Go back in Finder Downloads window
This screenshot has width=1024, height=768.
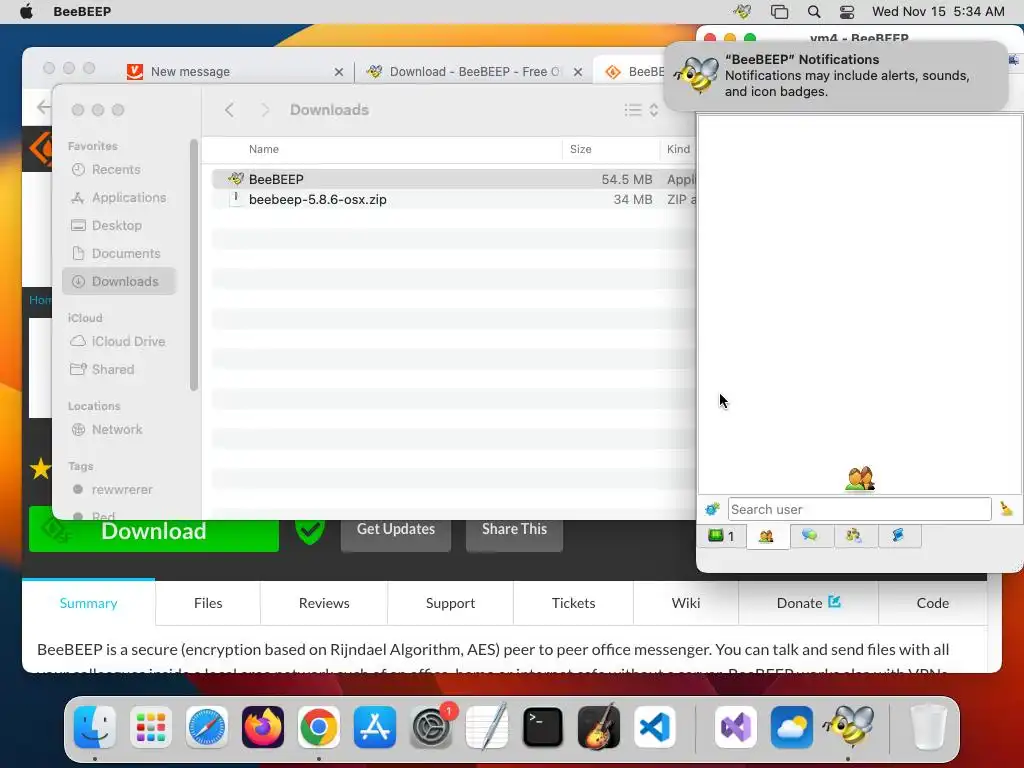tap(229, 110)
